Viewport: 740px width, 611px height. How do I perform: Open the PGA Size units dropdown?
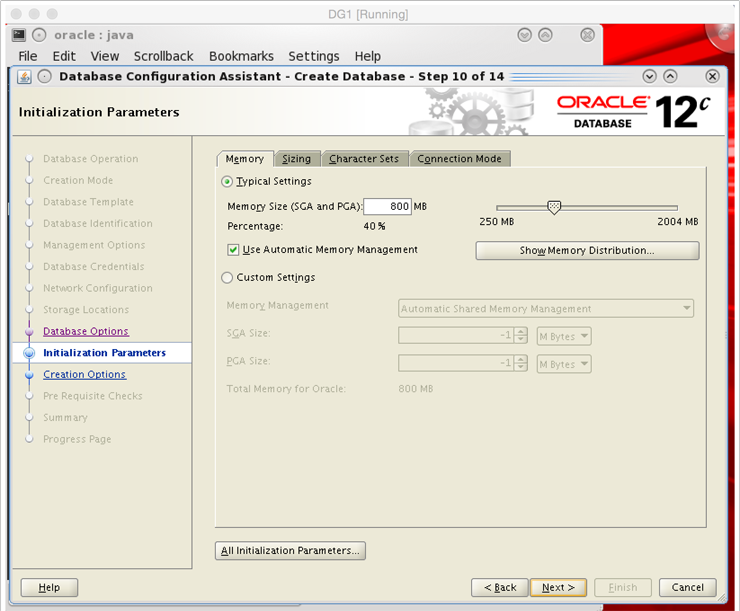[564, 364]
